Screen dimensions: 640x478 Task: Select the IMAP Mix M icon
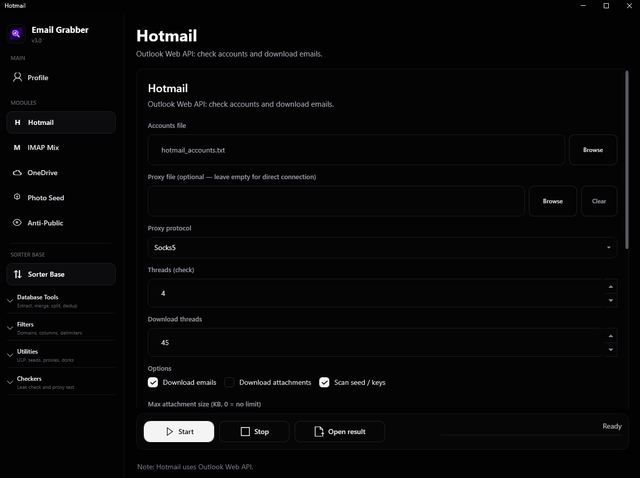click(x=17, y=147)
